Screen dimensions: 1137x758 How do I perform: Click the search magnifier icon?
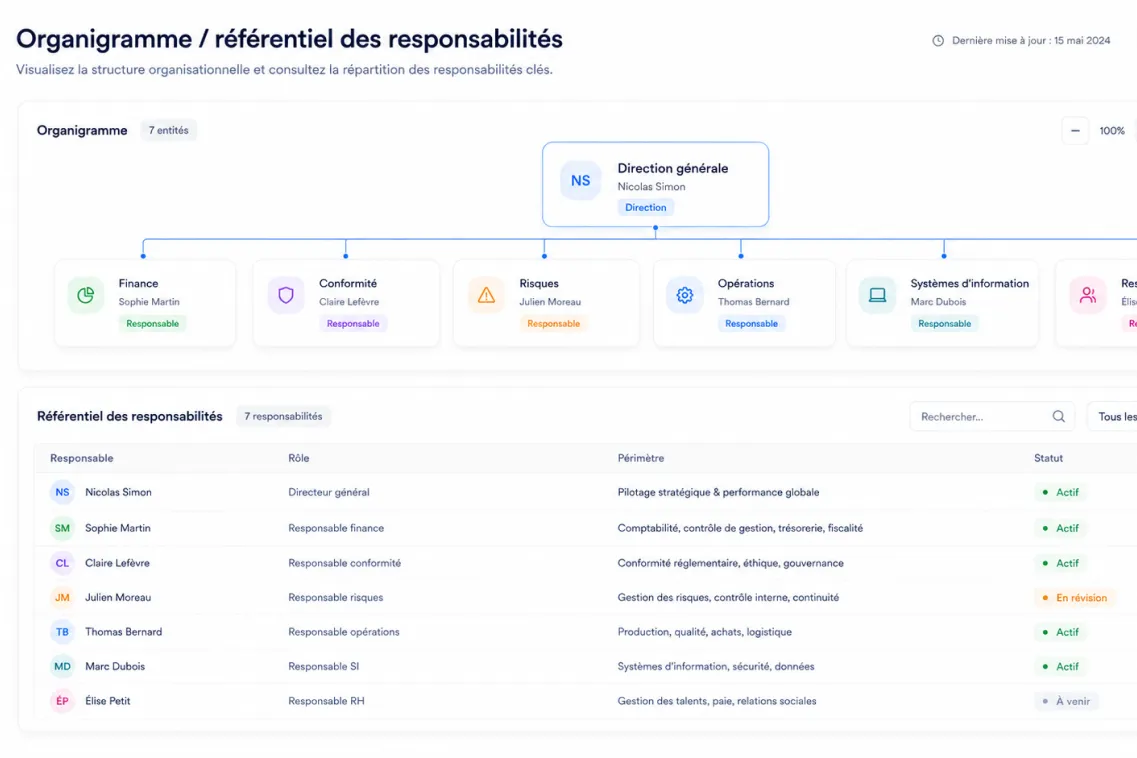point(1059,416)
